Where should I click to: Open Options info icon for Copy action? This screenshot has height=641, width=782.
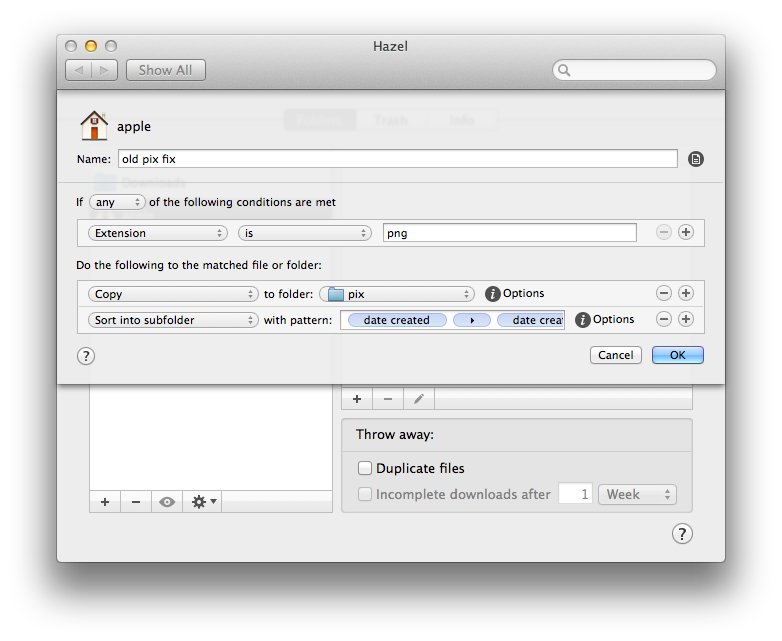(492, 294)
